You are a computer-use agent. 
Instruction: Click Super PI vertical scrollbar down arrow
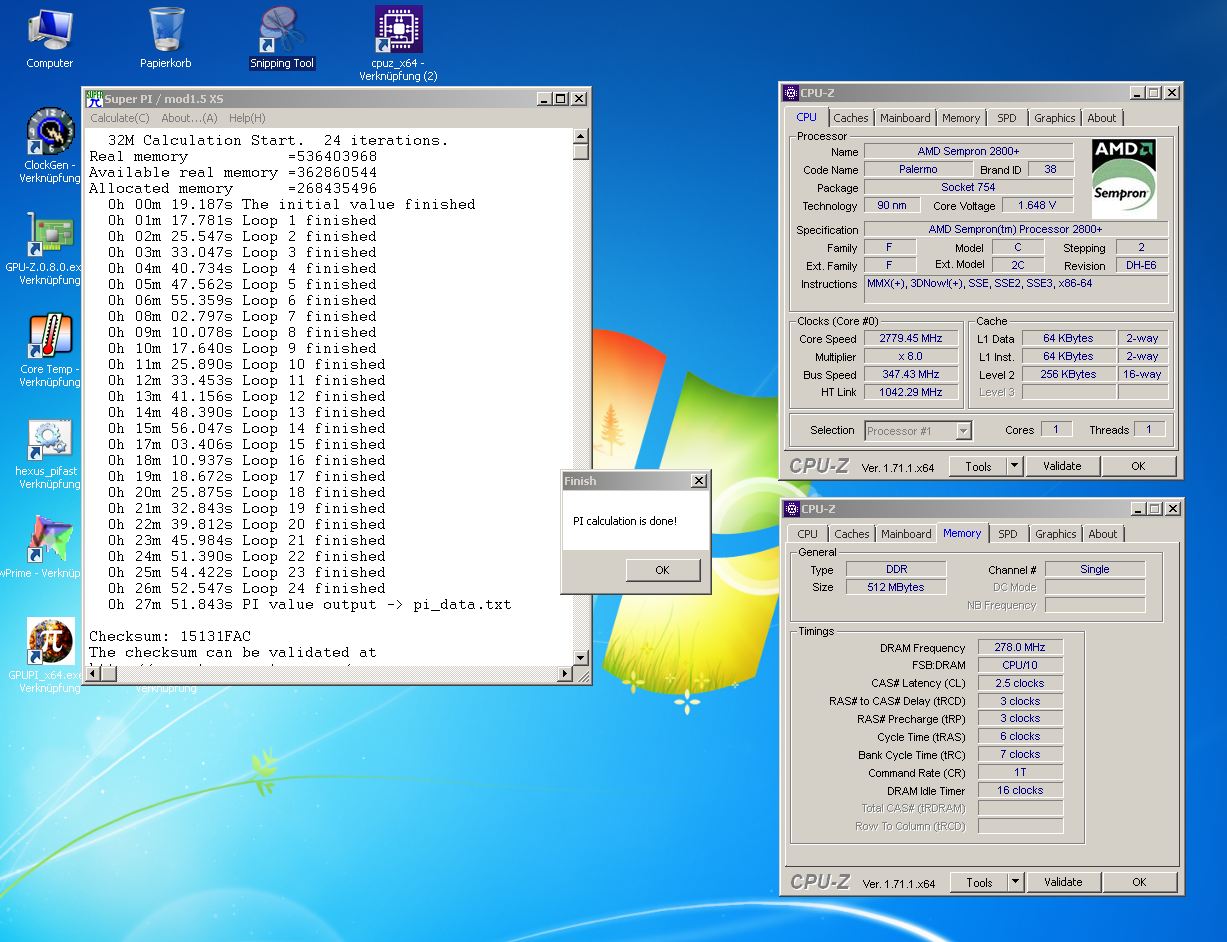[x=580, y=657]
